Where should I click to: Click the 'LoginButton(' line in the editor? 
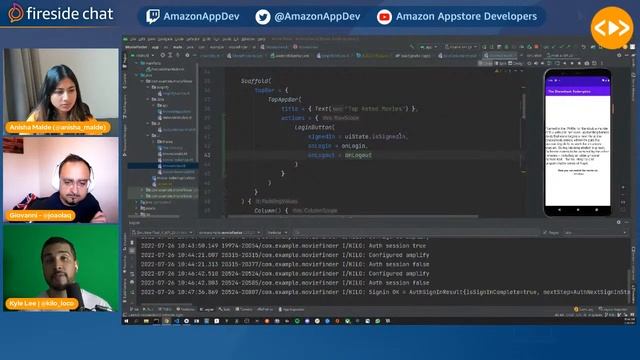tap(314, 127)
